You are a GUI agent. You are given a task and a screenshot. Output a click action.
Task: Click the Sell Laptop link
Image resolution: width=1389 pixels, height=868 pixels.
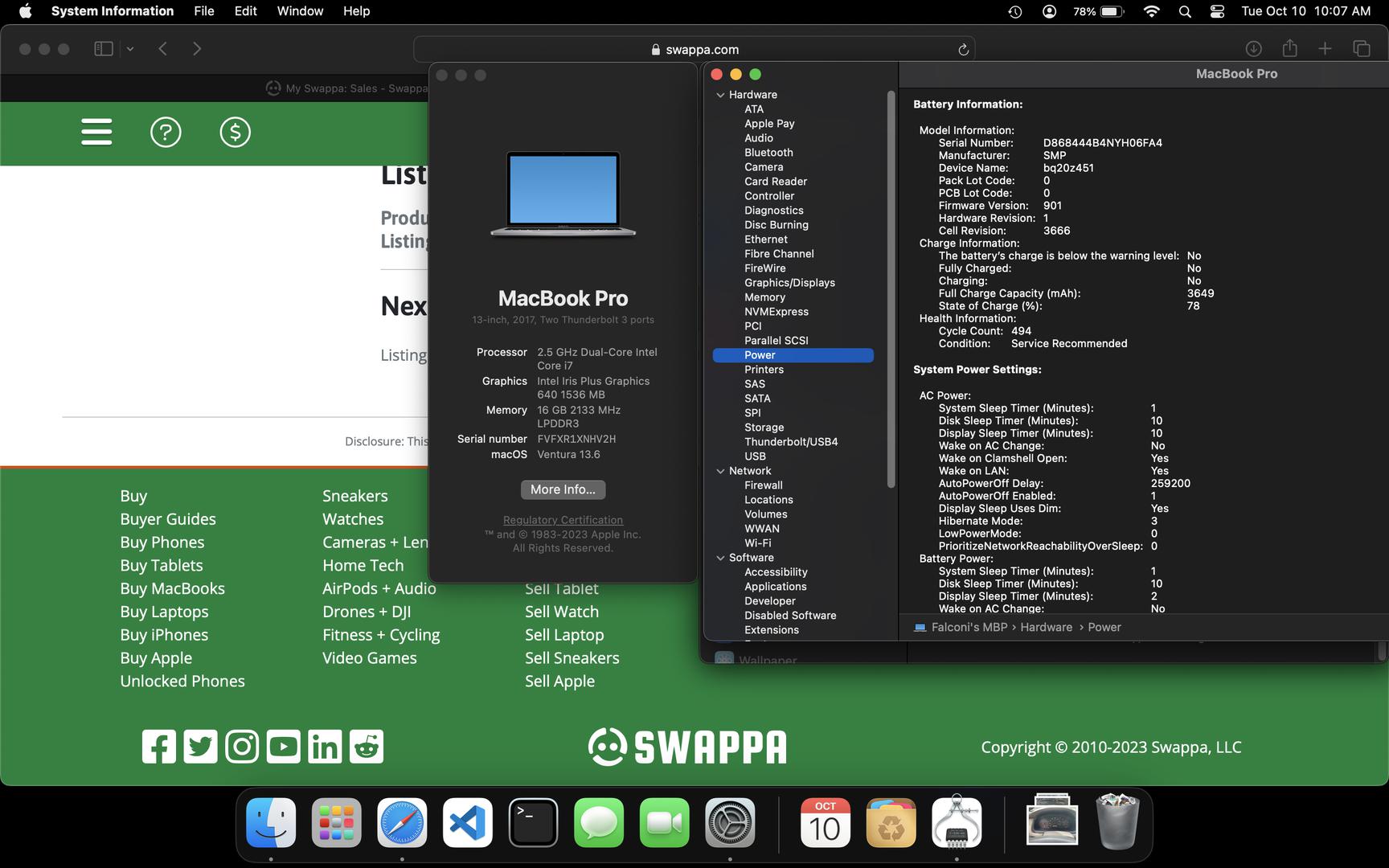pos(564,635)
